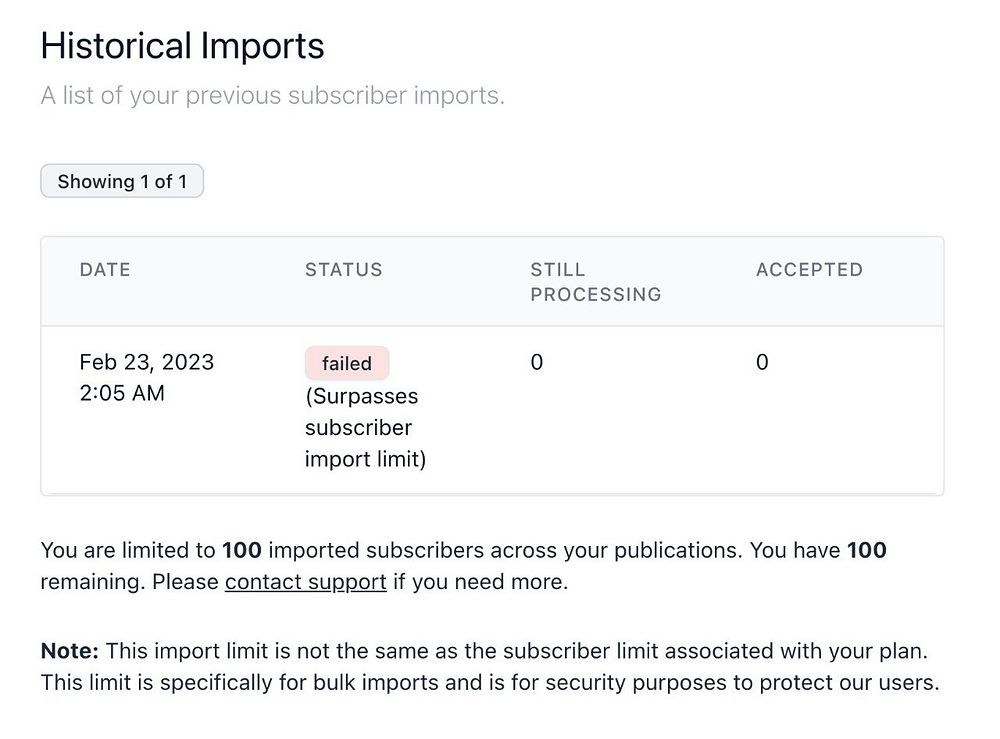Open the contact support link

coord(305,582)
